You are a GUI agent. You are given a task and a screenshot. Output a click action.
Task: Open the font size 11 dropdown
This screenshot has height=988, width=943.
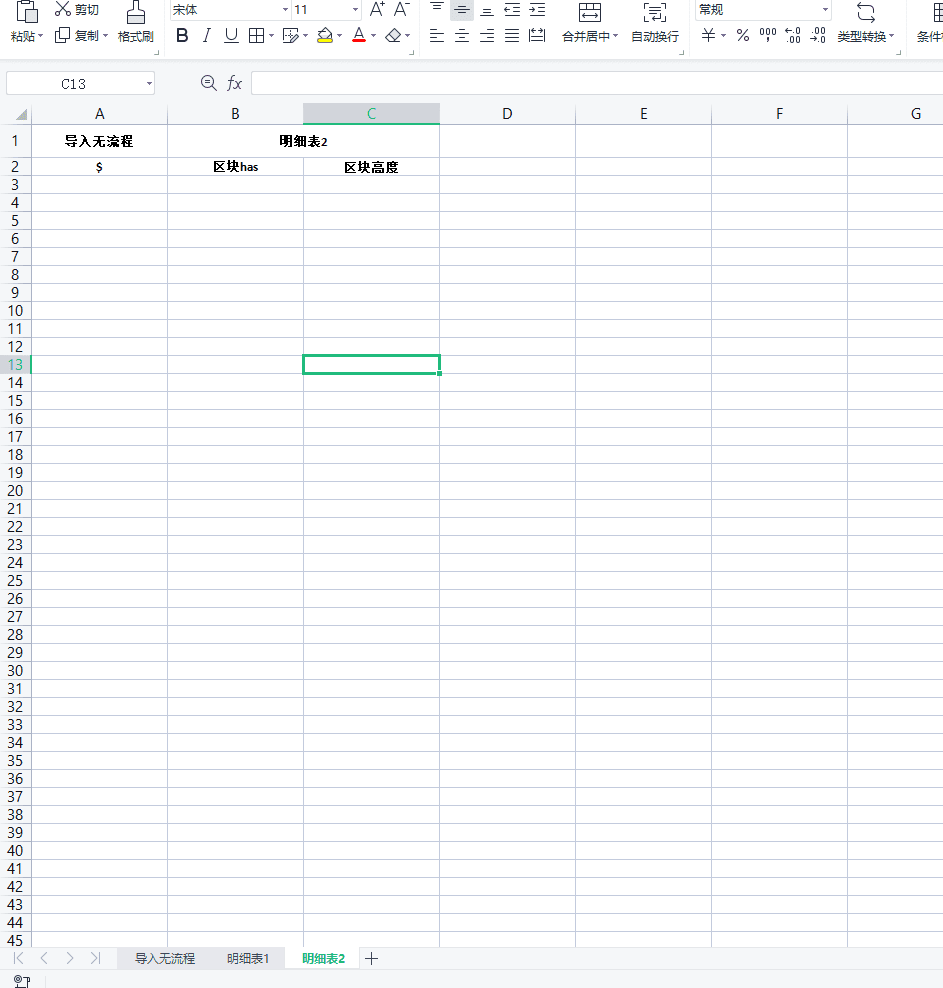point(355,9)
